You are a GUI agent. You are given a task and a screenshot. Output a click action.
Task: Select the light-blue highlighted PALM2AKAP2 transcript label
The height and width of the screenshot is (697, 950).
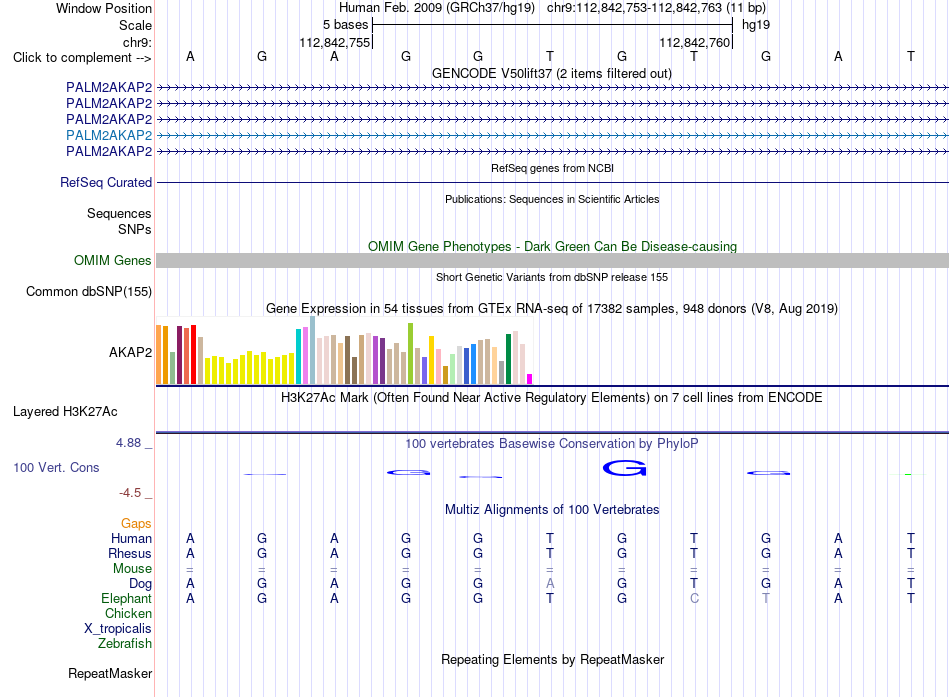click(109, 135)
